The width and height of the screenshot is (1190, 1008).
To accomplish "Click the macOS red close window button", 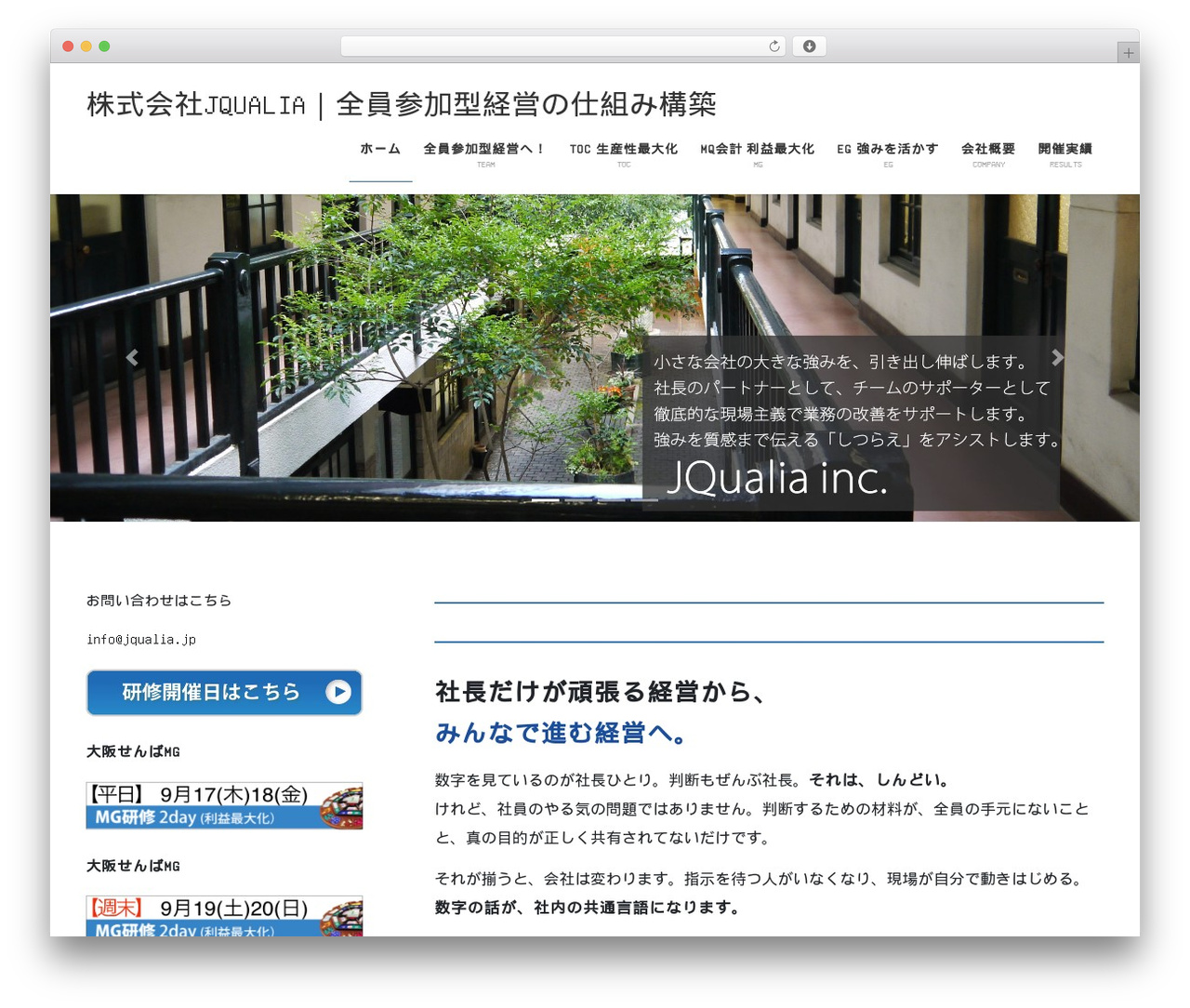I will 68,46.
